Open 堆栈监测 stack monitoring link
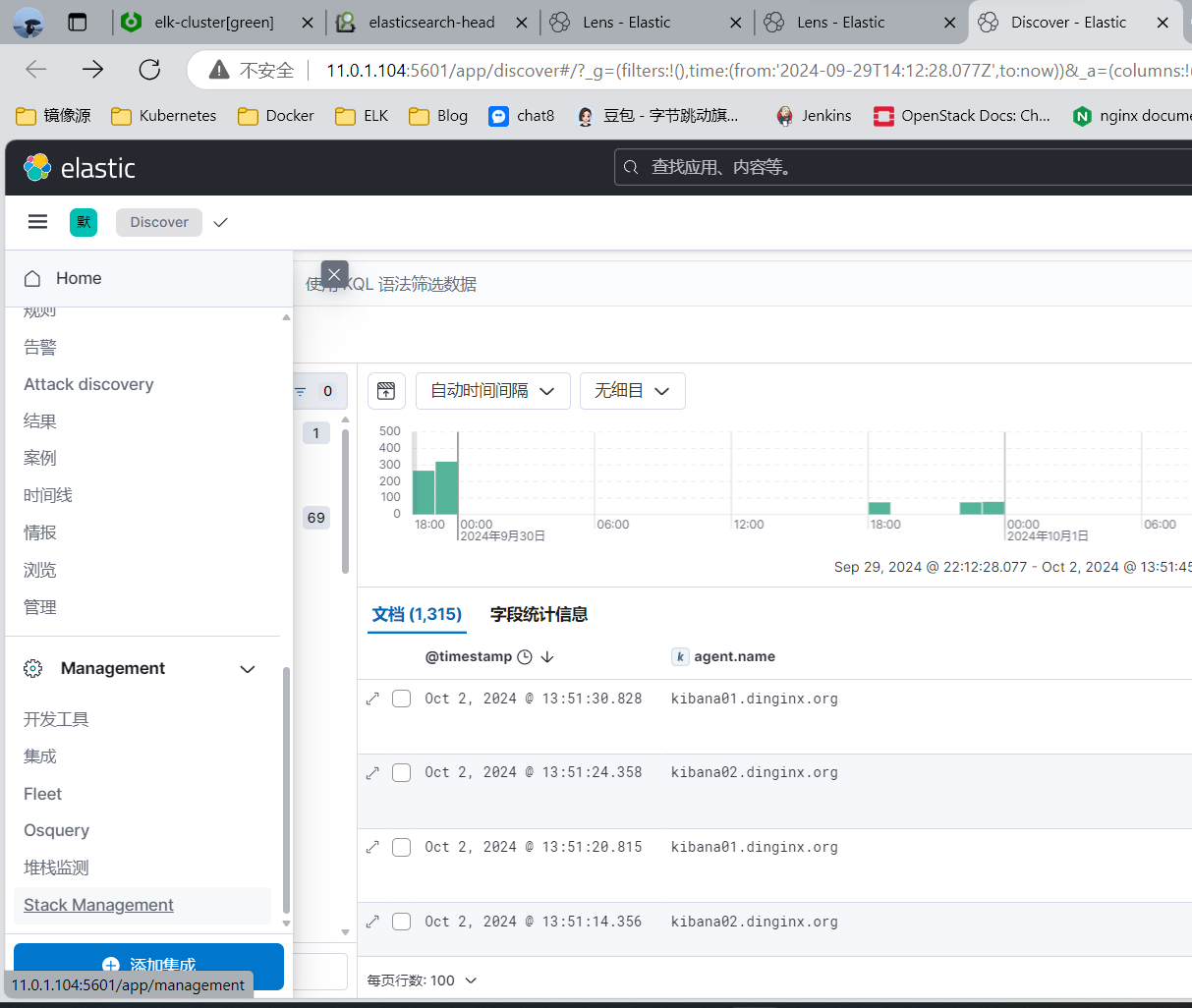This screenshot has width=1192, height=1008. [56, 868]
